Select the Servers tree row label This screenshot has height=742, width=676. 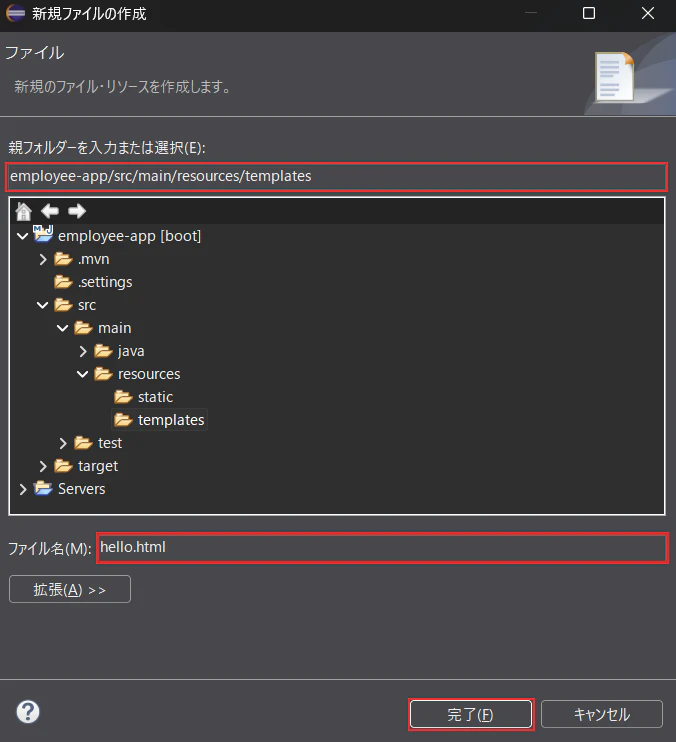82,489
